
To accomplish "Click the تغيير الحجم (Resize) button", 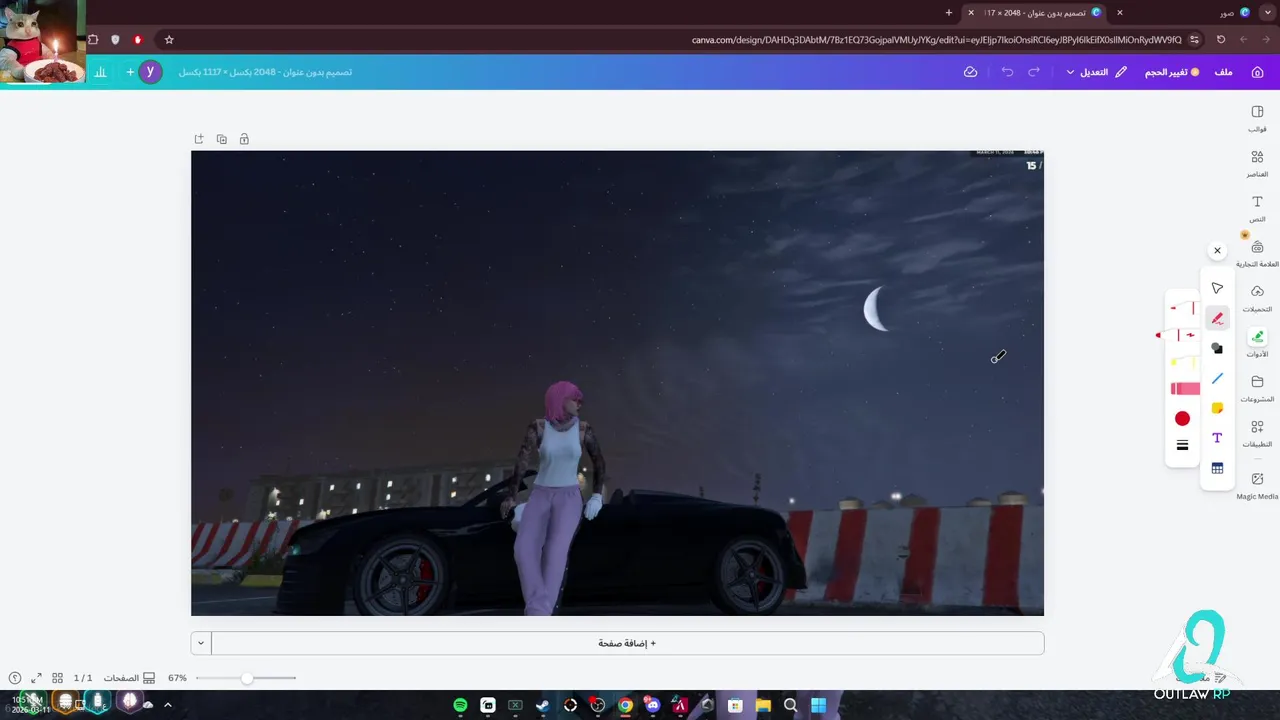I will pyautogui.click(x=1172, y=72).
